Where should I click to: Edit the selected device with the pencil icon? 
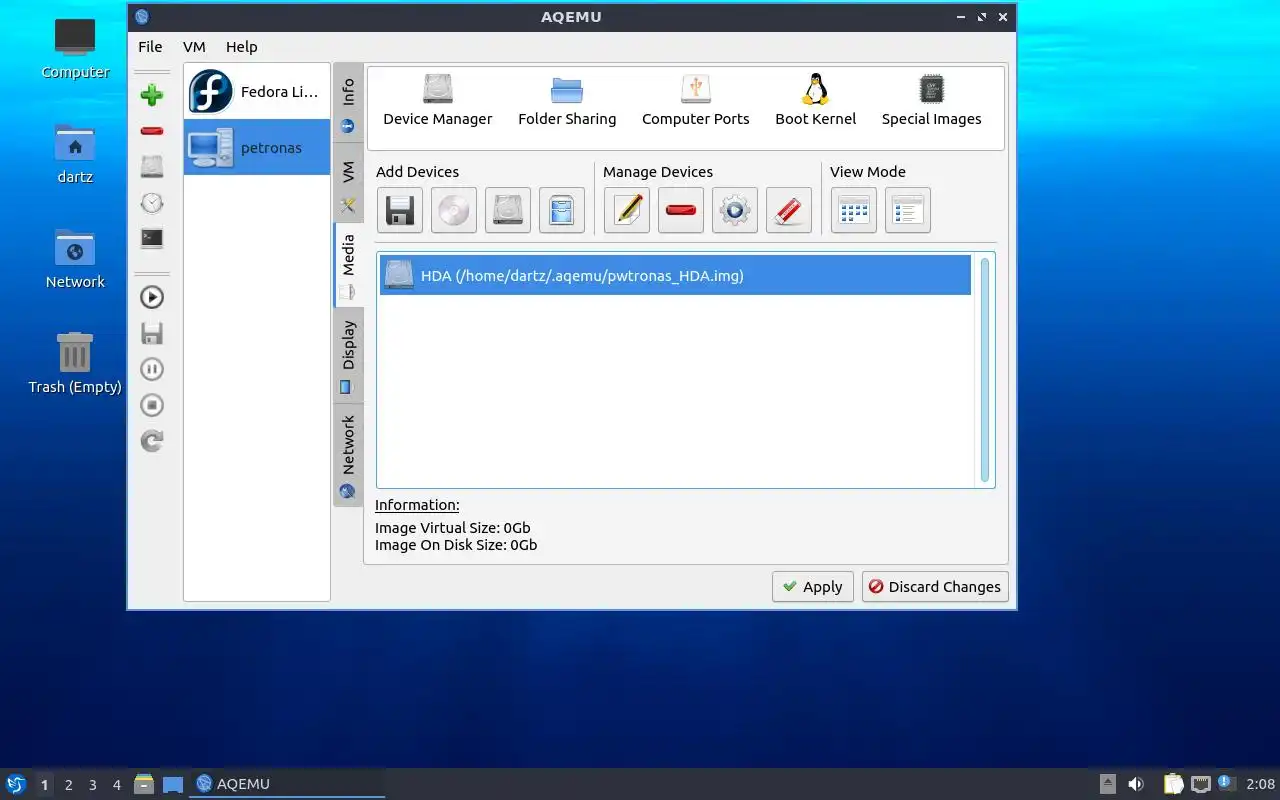627,210
